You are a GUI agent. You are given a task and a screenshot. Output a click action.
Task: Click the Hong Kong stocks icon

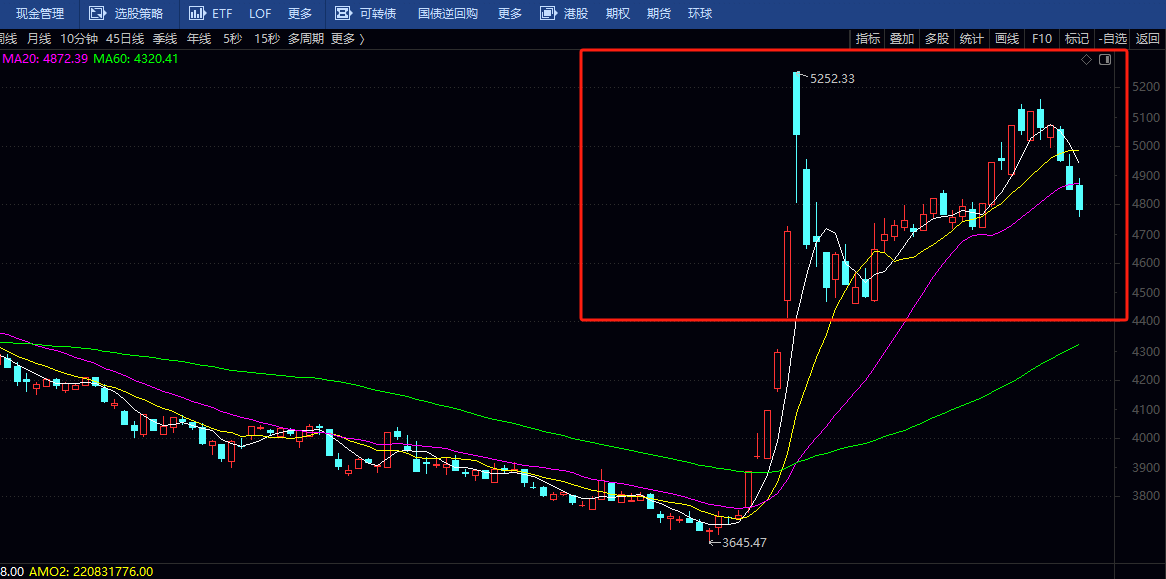coord(548,13)
